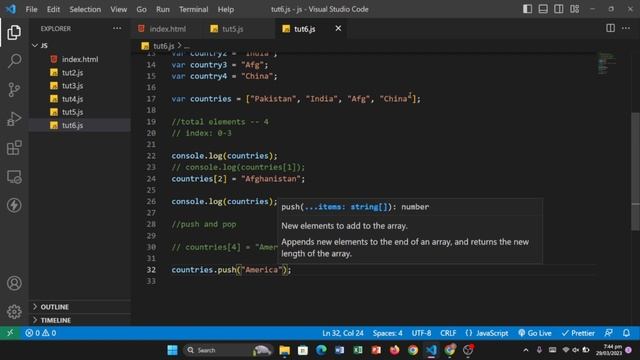Open the Manage gear icon
Viewport: 640px width, 360px height.
(14, 311)
